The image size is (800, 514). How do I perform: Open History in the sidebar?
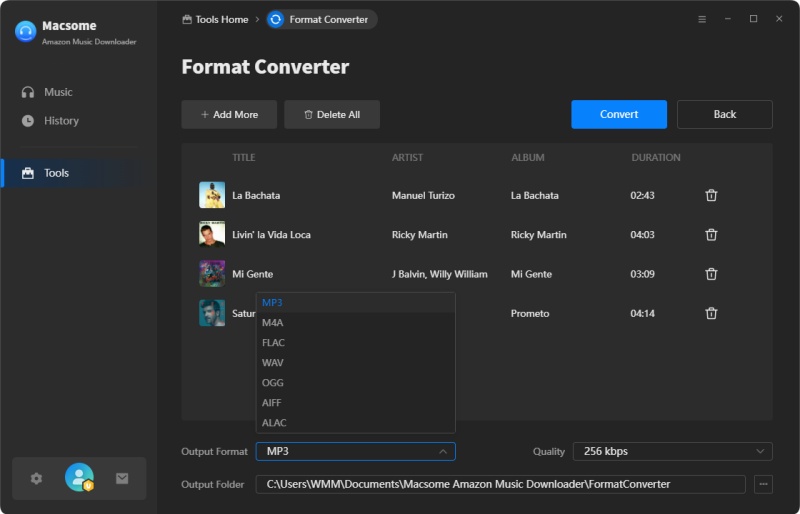click(x=50, y=120)
